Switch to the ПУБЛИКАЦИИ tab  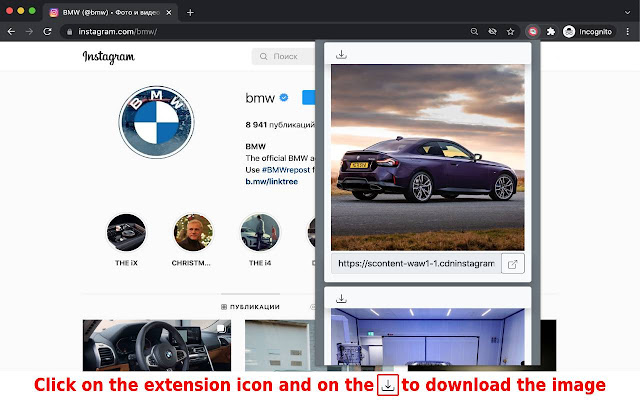click(250, 307)
